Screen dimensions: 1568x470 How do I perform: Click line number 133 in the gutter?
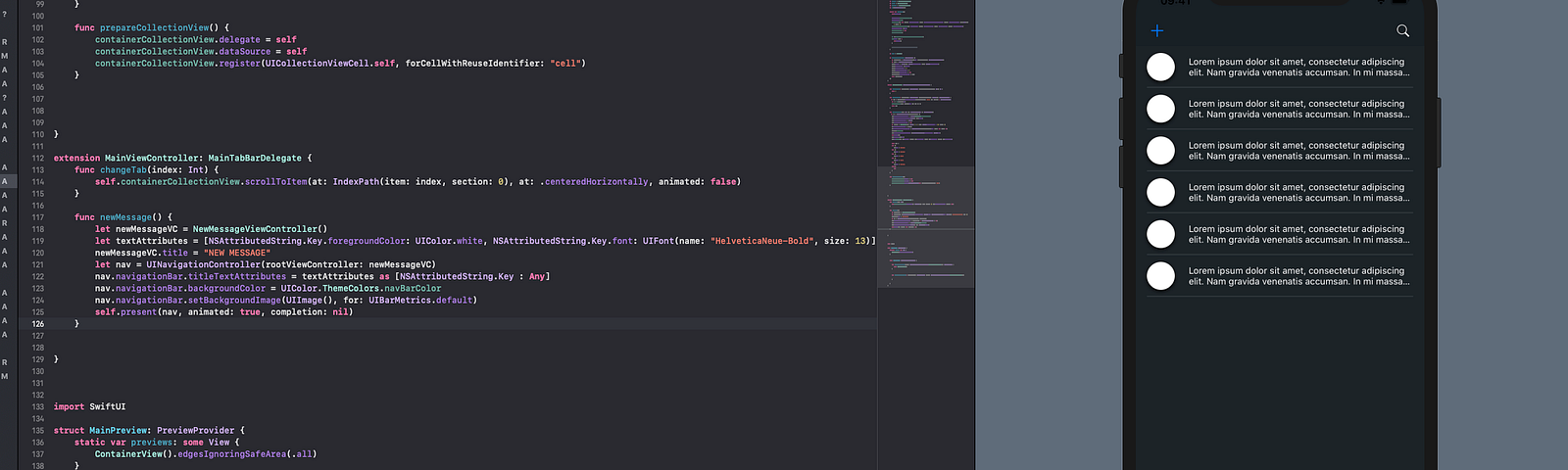point(37,406)
